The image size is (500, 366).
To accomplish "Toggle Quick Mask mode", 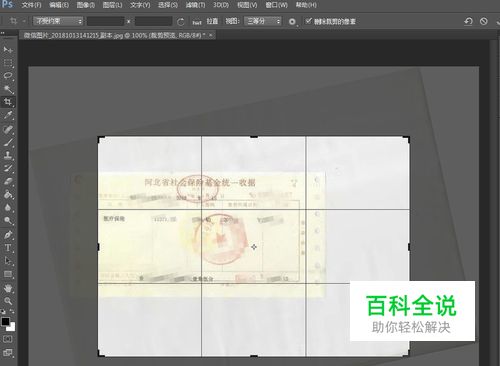I will click(x=8, y=339).
